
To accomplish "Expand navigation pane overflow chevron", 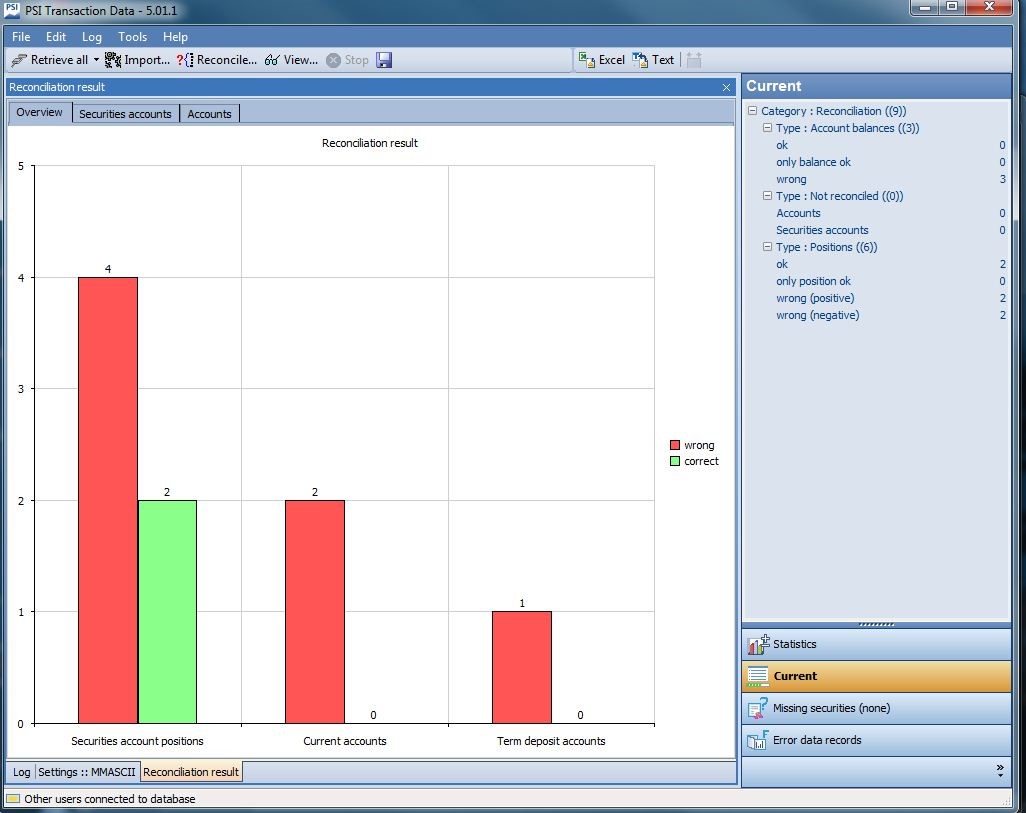I will [999, 770].
